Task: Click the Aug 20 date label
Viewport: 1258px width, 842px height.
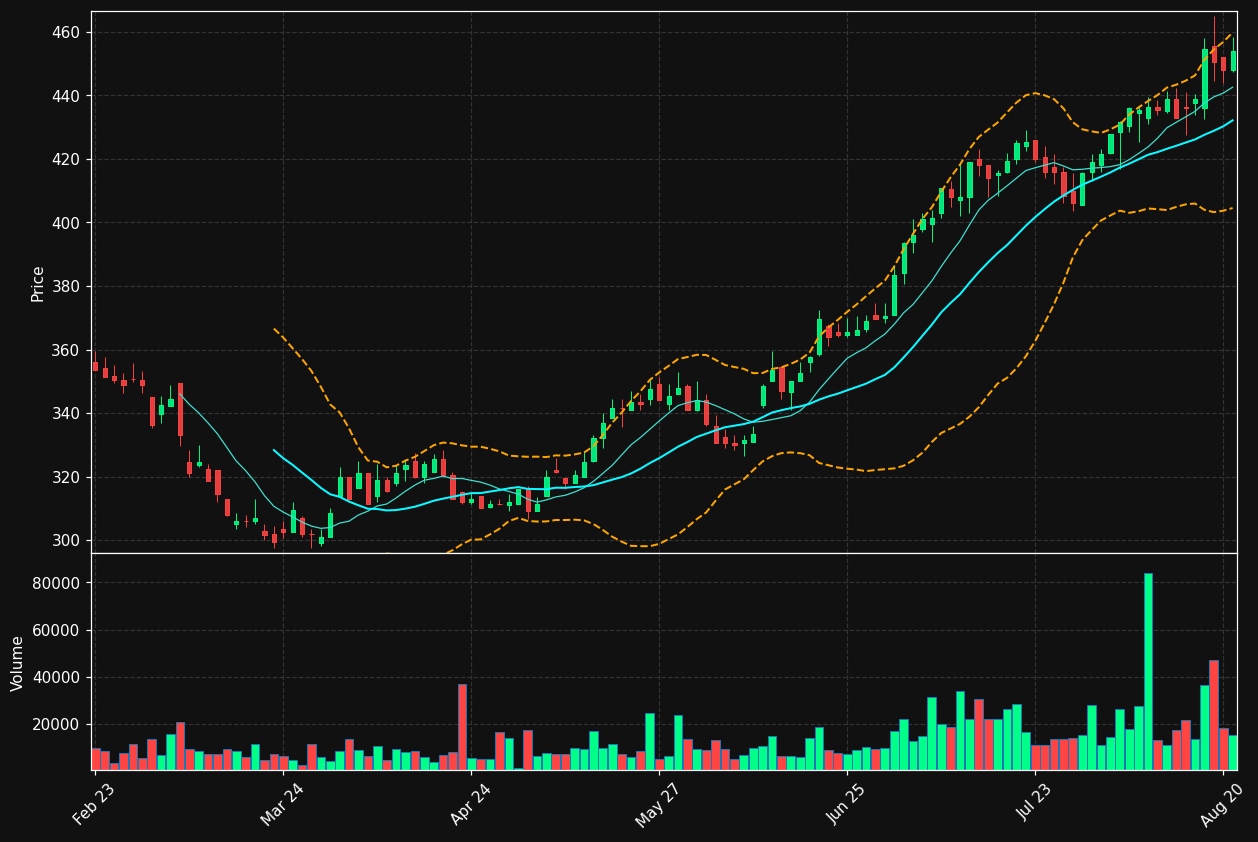Action: click(x=1222, y=803)
